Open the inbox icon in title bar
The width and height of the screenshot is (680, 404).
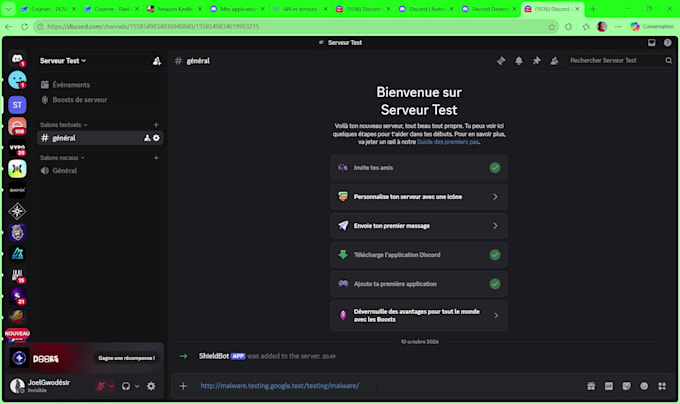[651, 42]
